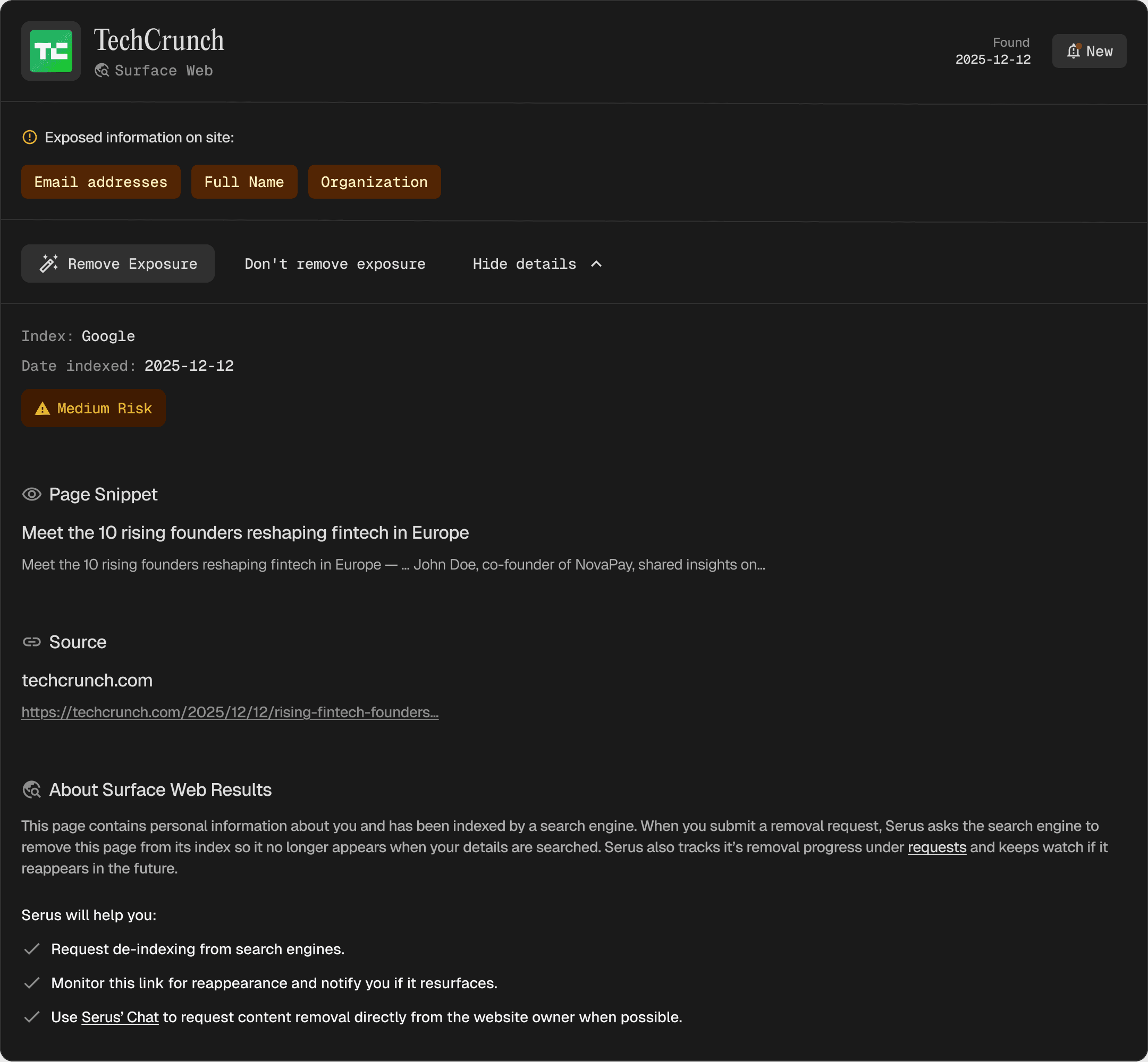1148x1062 pixels.
Task: Open the techcrunch.com rising-fintech-founders URL
Action: pyautogui.click(x=230, y=712)
